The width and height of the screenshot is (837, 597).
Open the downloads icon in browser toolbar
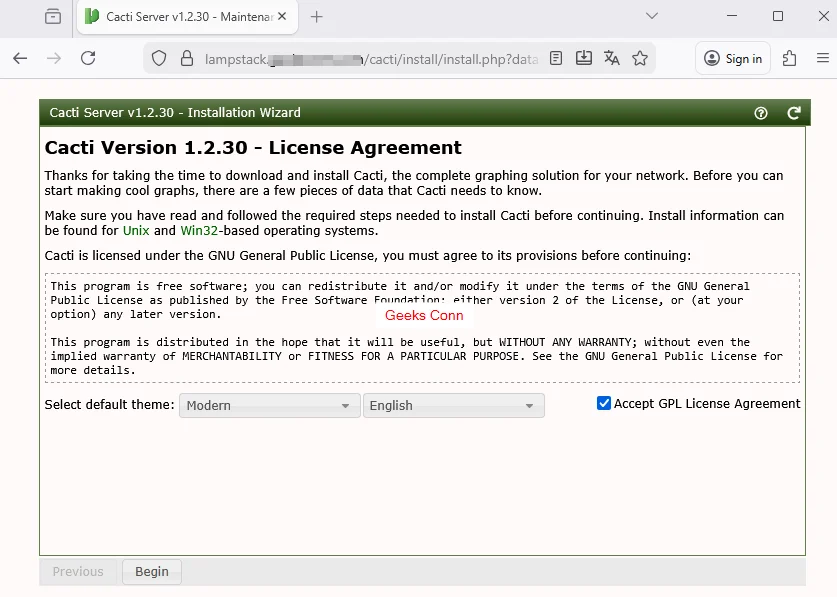583,58
